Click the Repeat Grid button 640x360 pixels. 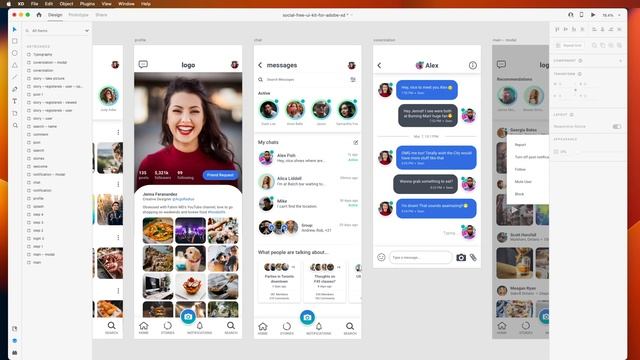click(x=569, y=45)
